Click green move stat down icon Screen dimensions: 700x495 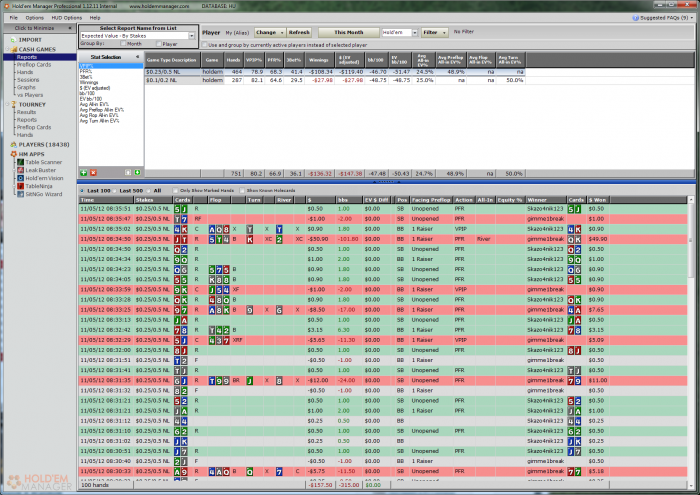point(138,173)
